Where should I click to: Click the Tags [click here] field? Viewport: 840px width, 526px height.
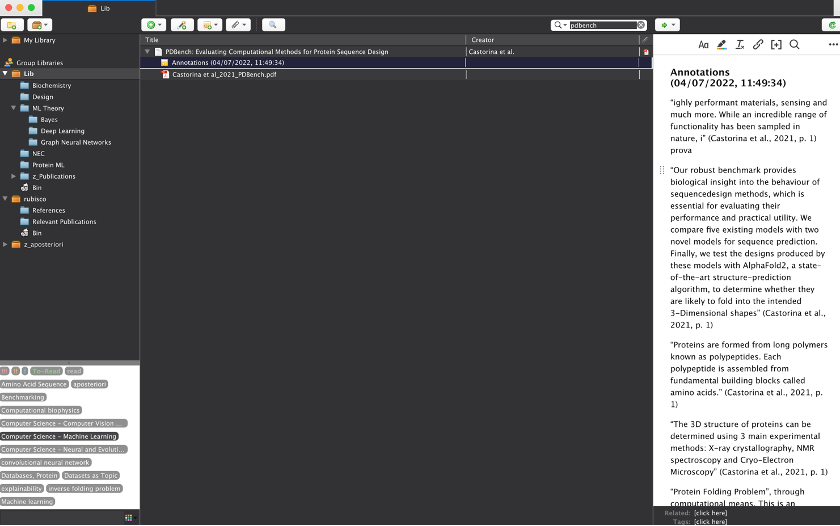click(x=710, y=521)
